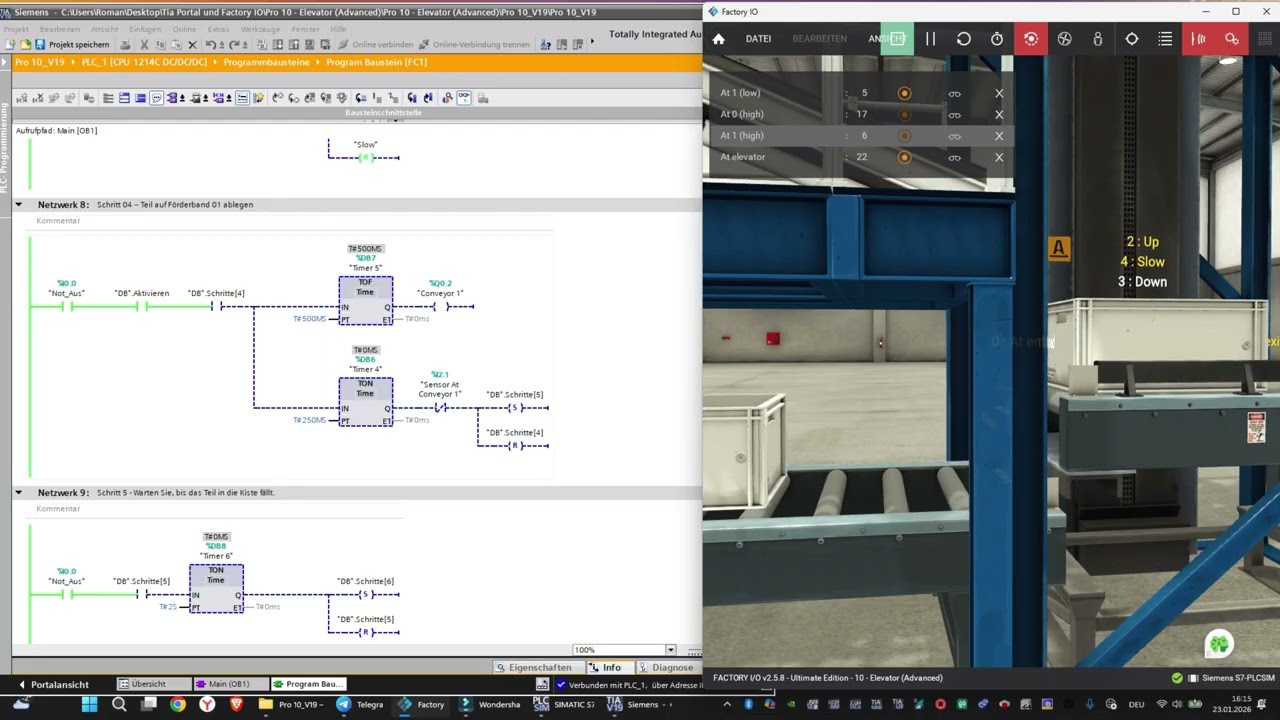This screenshot has height=720, width=1280.
Task: Toggle forcing for At 1 (low) sensor
Action: [904, 93]
